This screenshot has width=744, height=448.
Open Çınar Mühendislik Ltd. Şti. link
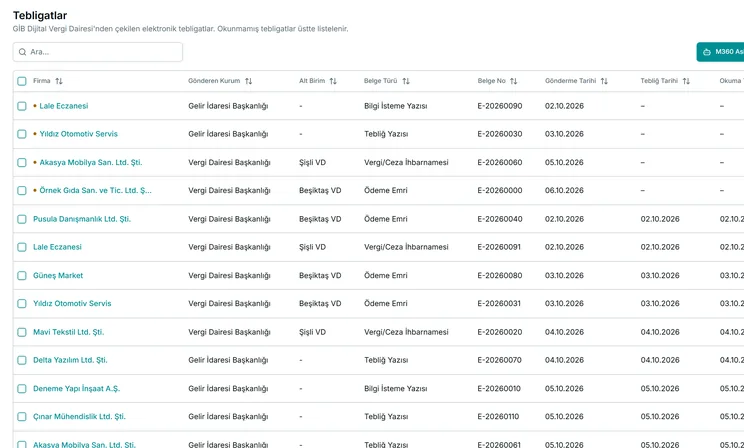click(79, 416)
